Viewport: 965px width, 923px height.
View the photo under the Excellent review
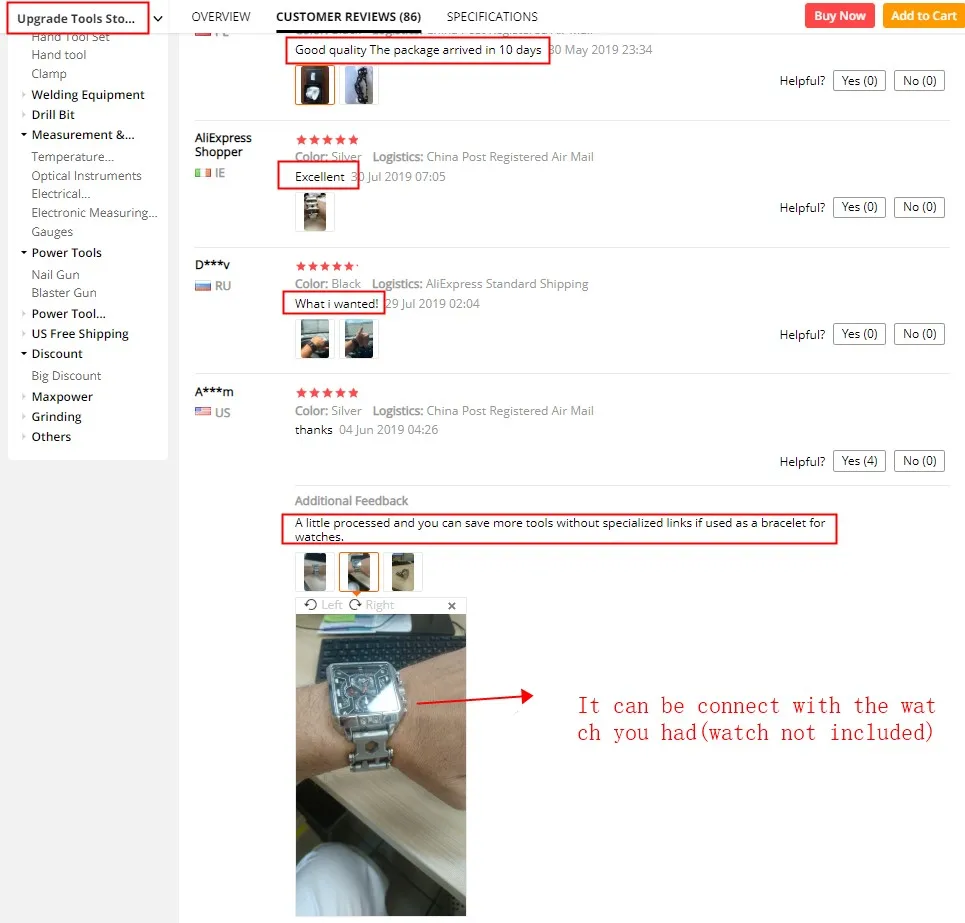315,212
